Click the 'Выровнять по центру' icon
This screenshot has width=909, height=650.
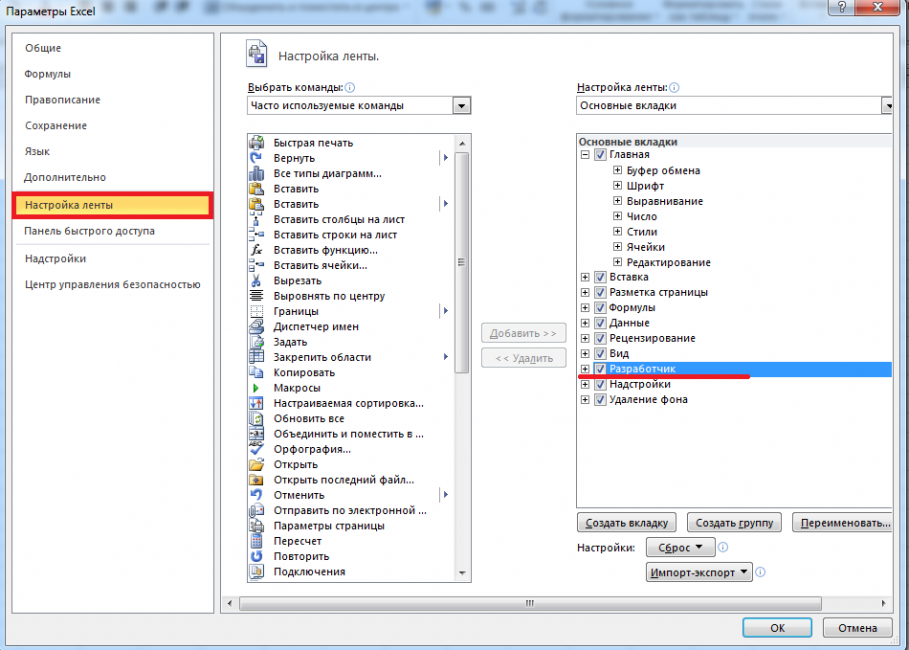(256, 296)
